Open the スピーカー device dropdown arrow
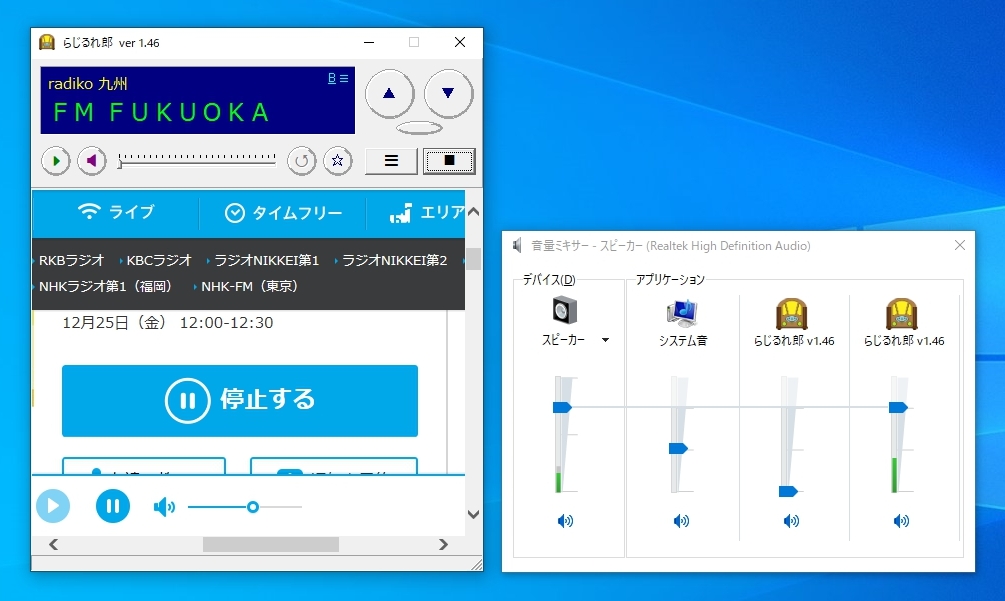 pyautogui.click(x=605, y=340)
